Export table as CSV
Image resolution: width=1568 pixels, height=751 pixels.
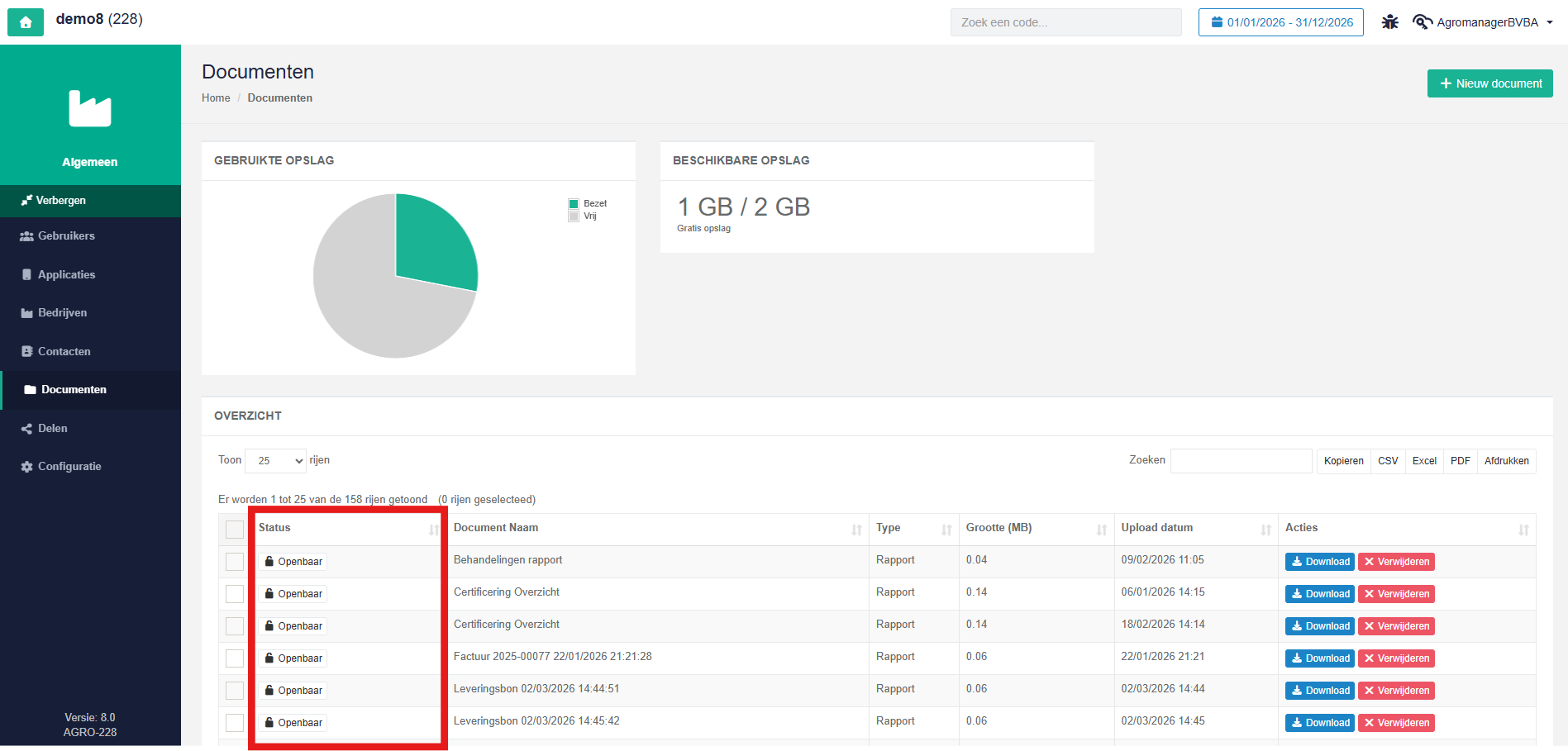(1388, 461)
